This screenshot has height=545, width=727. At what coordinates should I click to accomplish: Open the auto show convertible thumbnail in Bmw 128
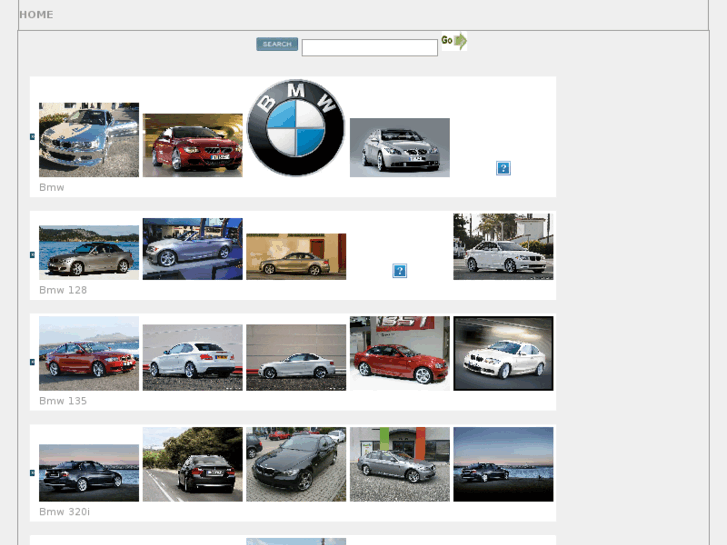coord(192,249)
